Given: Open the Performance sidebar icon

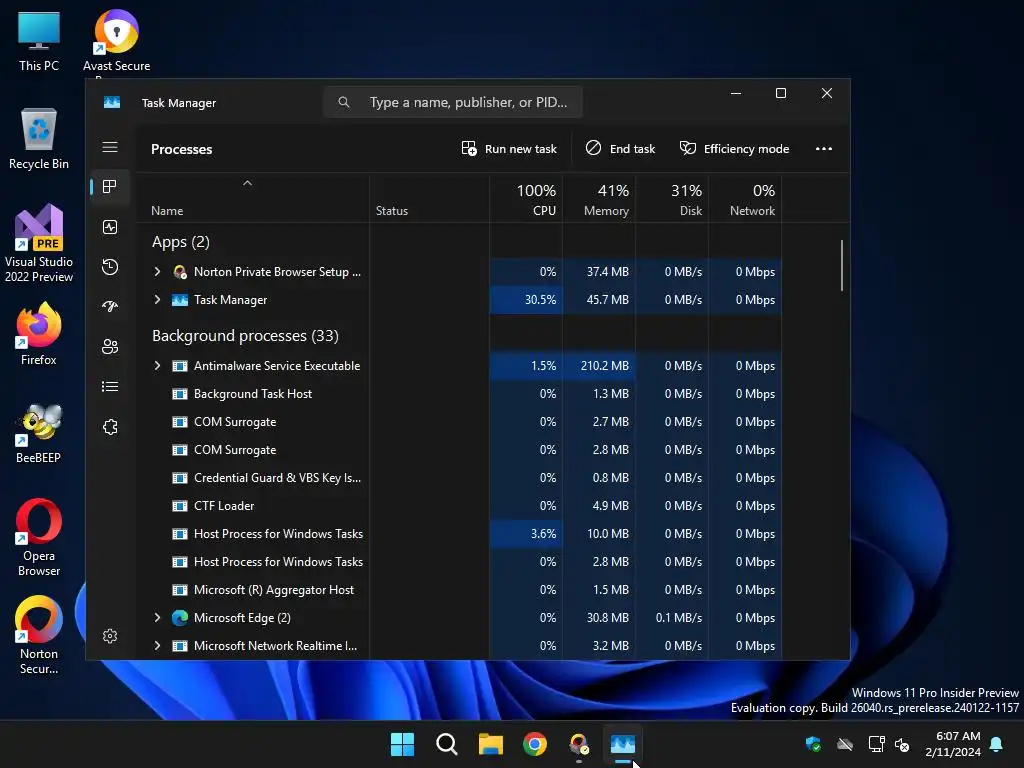Looking at the screenshot, I should click(110, 227).
